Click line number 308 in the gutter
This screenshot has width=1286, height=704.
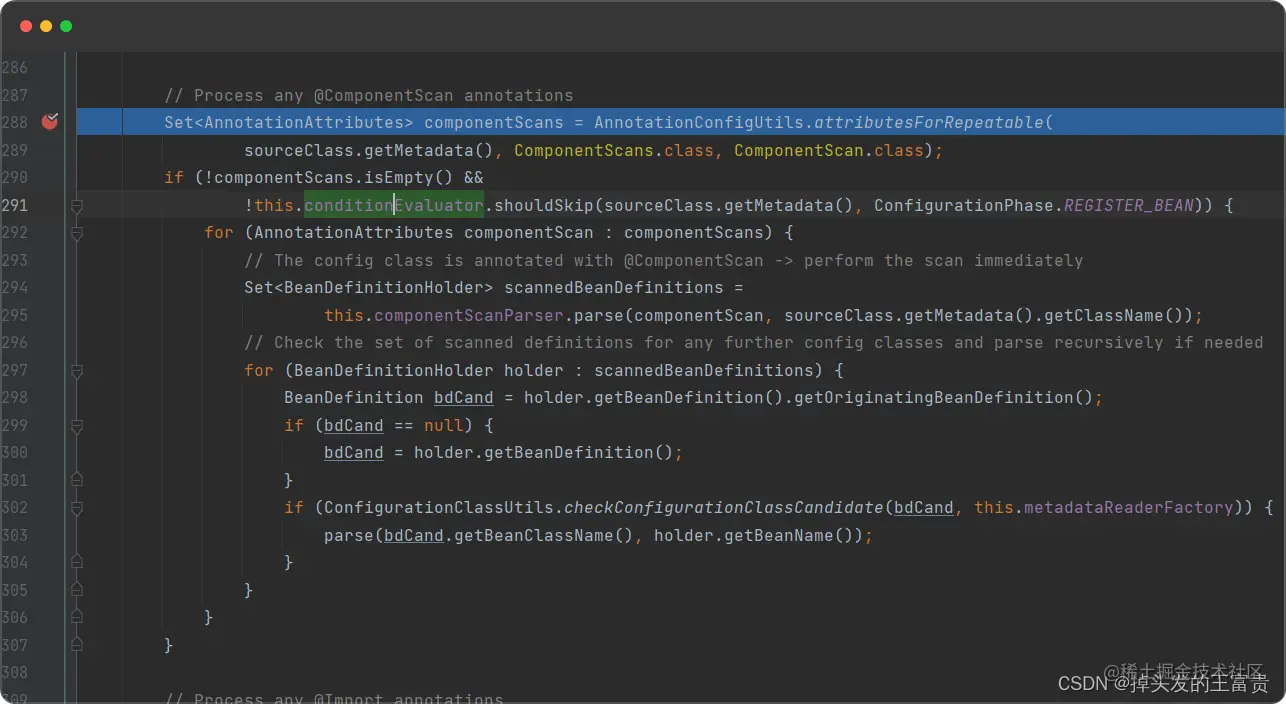pyautogui.click(x=15, y=673)
